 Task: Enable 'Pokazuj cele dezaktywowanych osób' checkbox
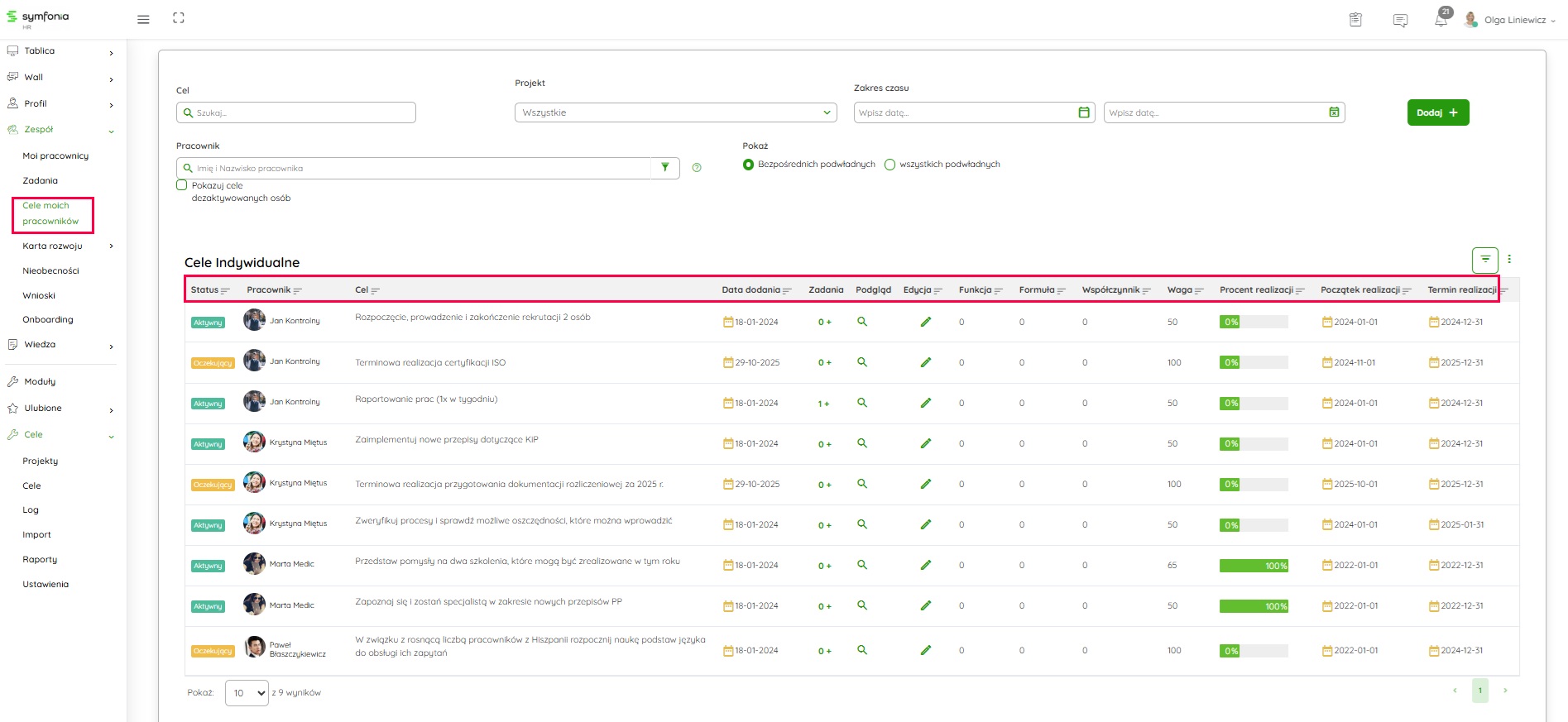182,185
